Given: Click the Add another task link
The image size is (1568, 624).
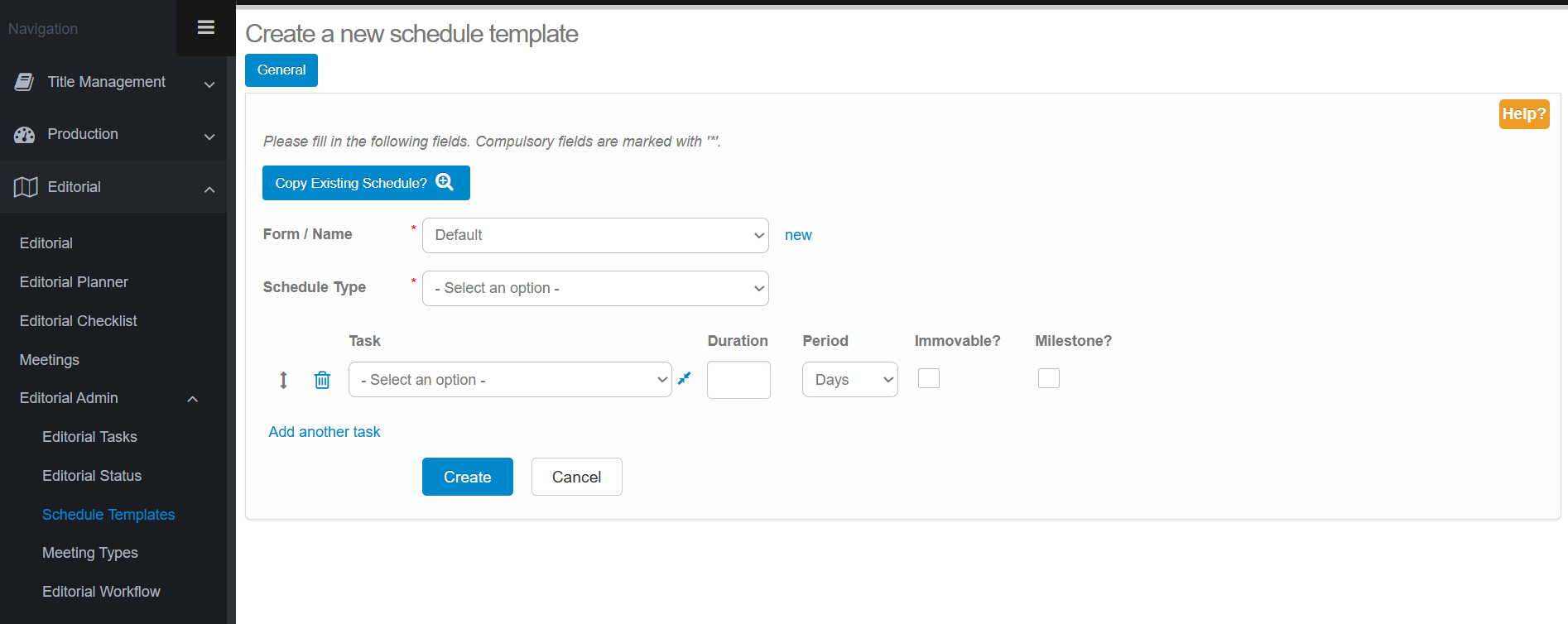Looking at the screenshot, I should coord(325,432).
